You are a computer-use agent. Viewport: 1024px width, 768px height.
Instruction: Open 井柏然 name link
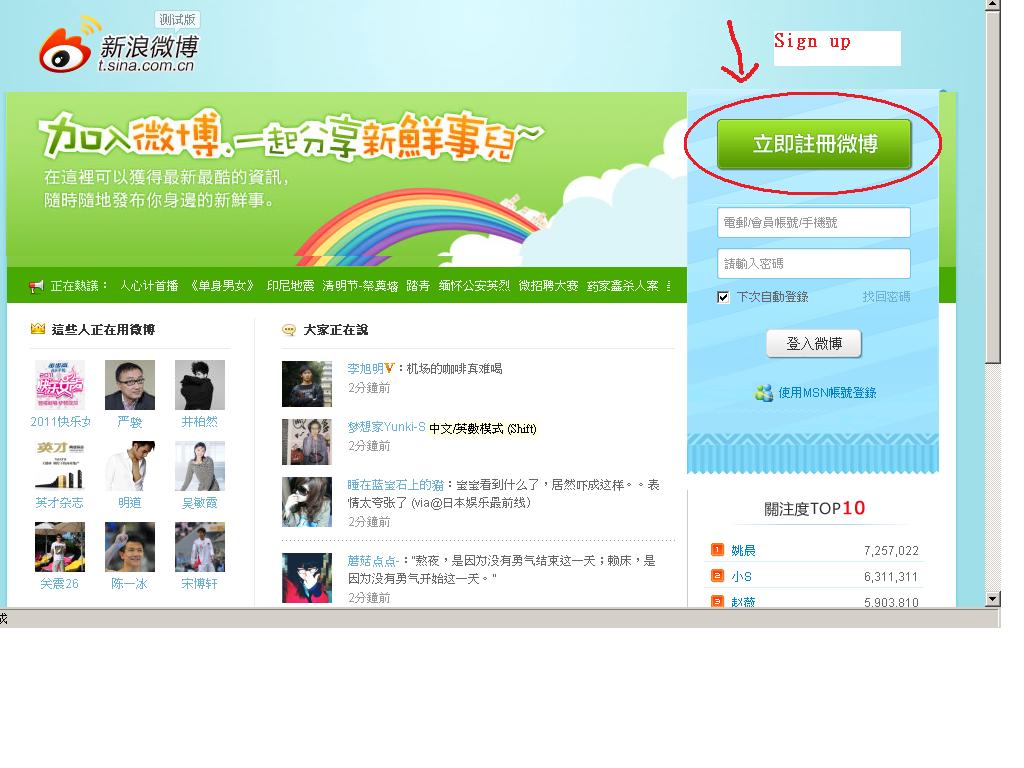point(199,422)
